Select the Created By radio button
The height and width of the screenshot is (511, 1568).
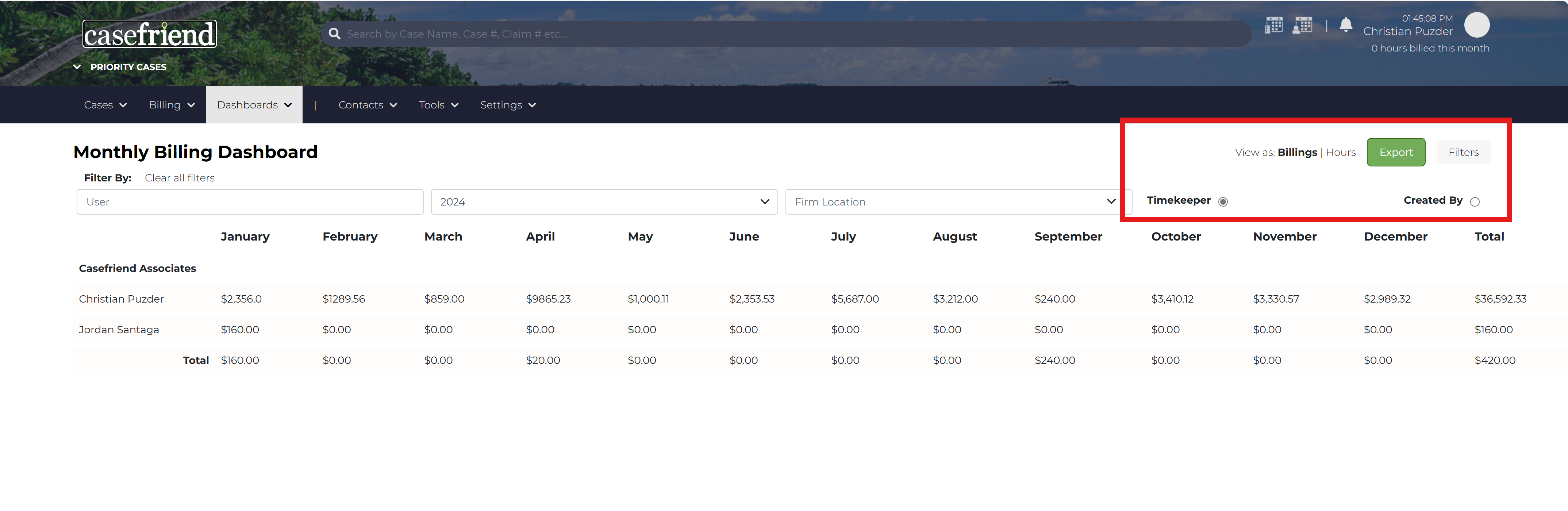tap(1475, 201)
